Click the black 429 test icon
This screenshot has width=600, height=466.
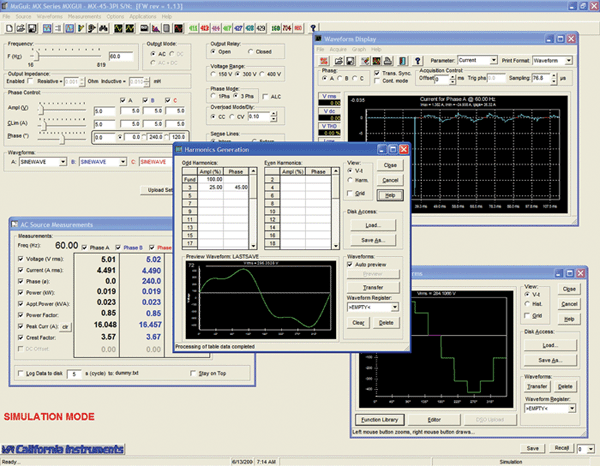point(261,28)
